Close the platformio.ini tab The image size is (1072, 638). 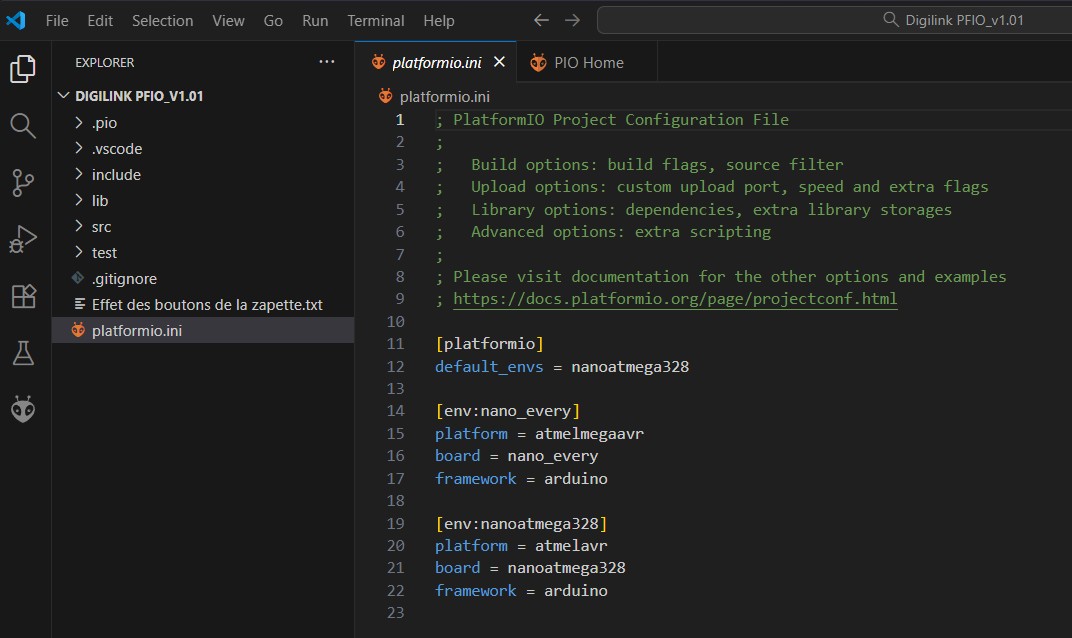click(x=500, y=62)
